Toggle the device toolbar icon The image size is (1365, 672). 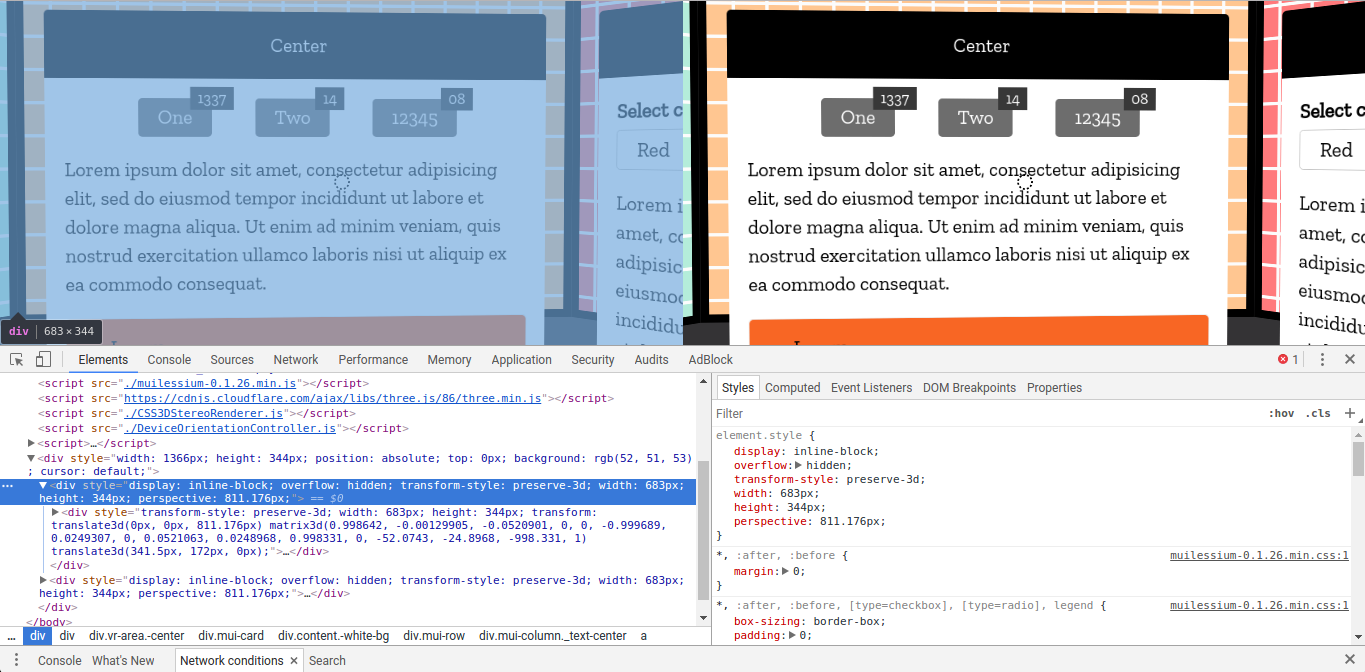[43, 360]
